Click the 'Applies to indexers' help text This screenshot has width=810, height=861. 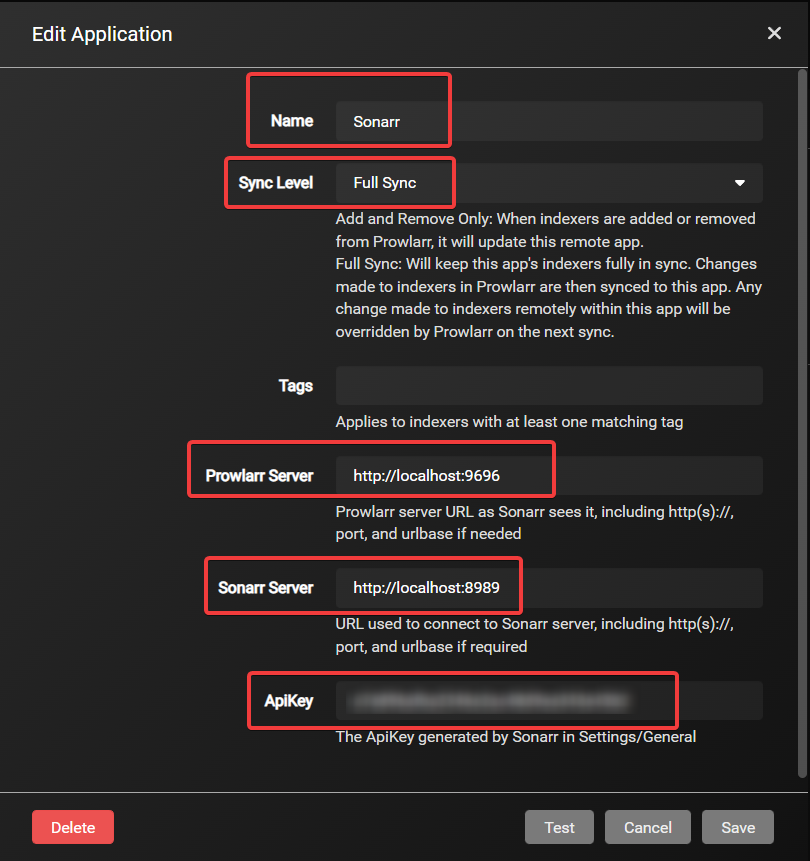(509, 422)
